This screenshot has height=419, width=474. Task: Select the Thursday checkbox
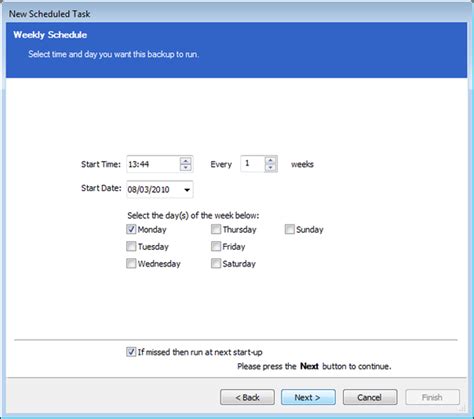216,229
